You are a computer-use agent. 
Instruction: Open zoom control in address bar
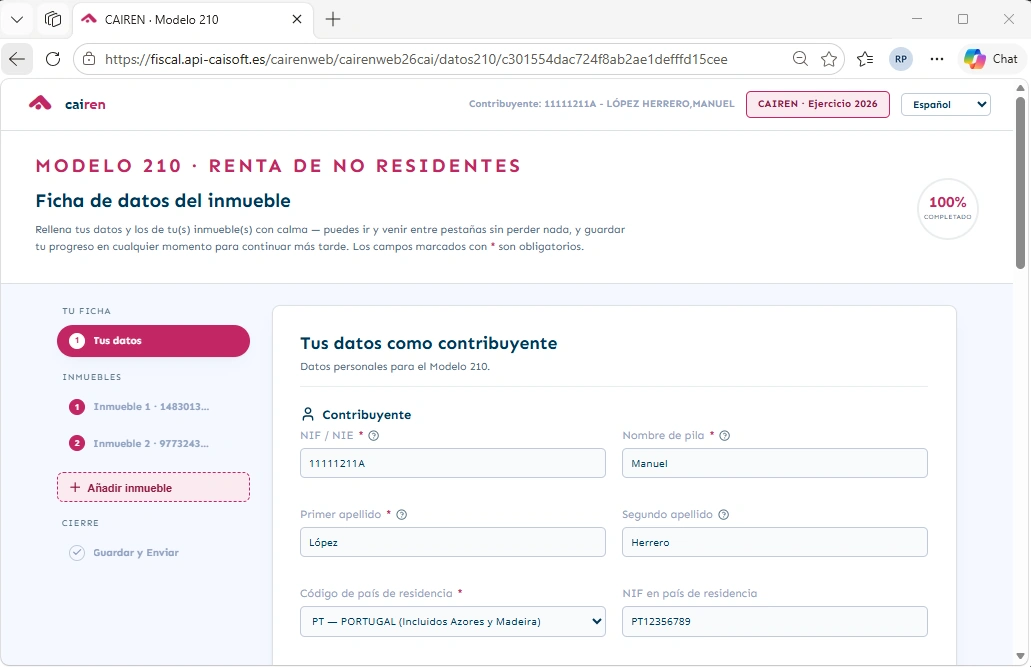800,59
